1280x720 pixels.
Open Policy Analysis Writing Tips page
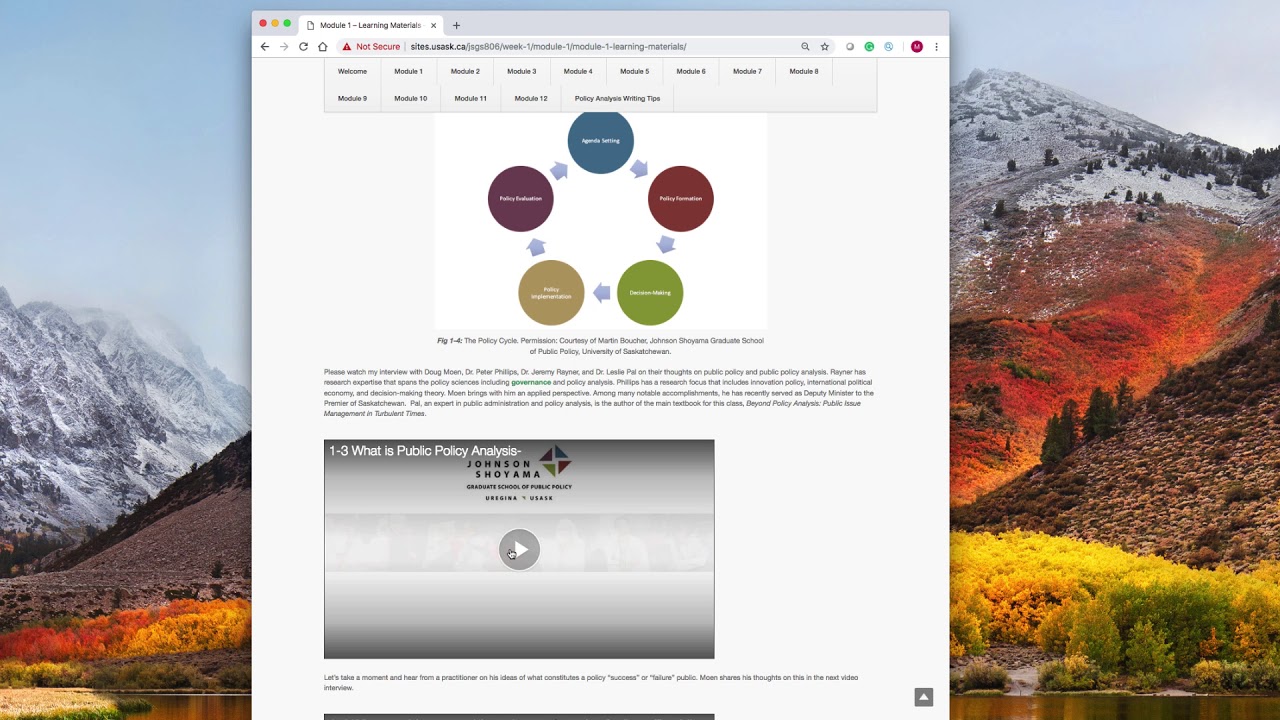617,98
